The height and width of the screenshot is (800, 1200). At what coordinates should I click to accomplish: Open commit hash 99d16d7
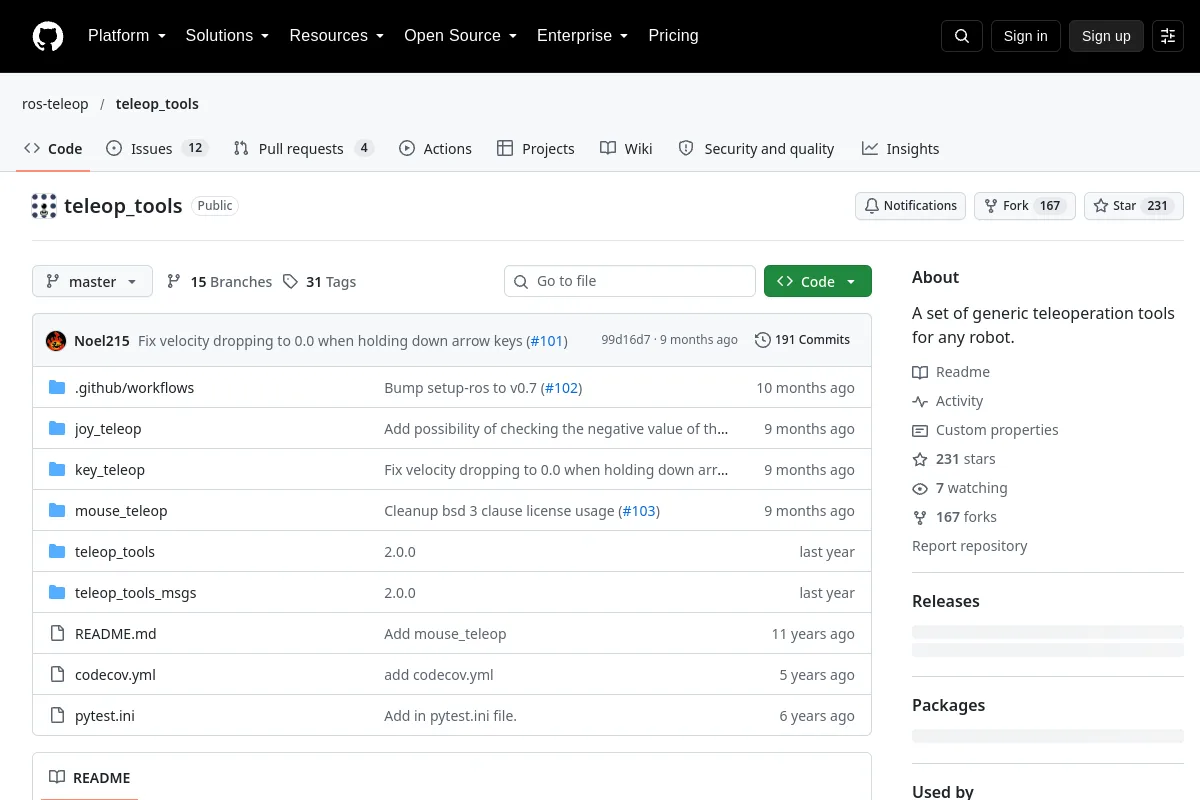pos(626,340)
